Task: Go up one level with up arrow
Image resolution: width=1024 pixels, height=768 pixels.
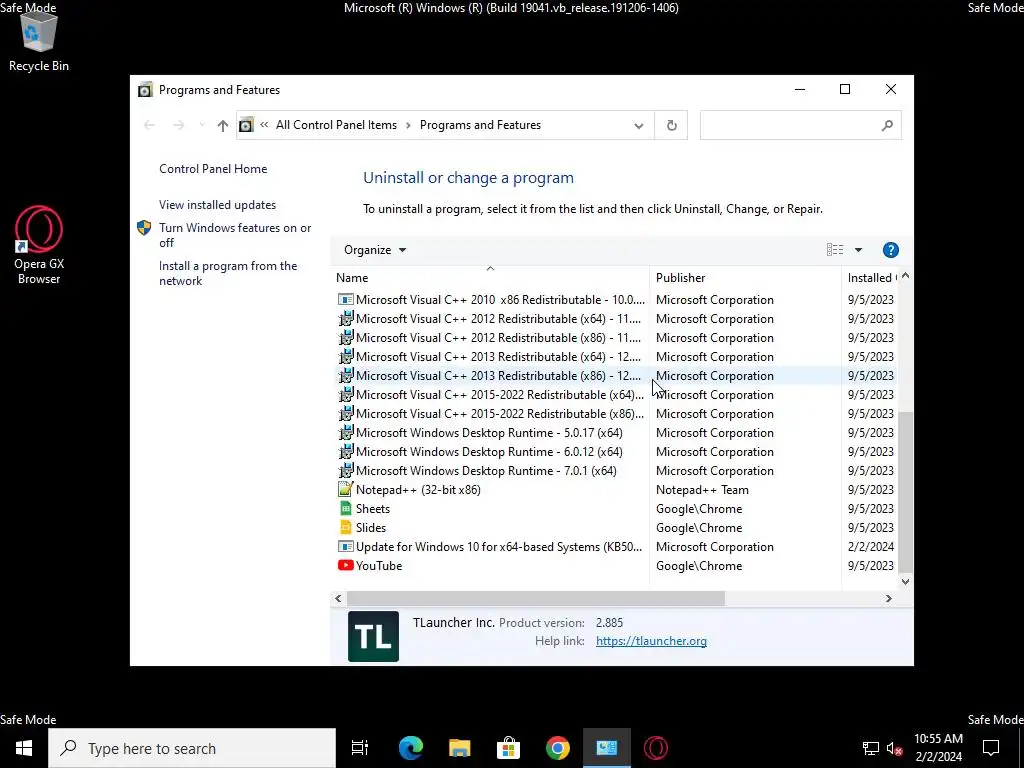Action: pos(223,125)
